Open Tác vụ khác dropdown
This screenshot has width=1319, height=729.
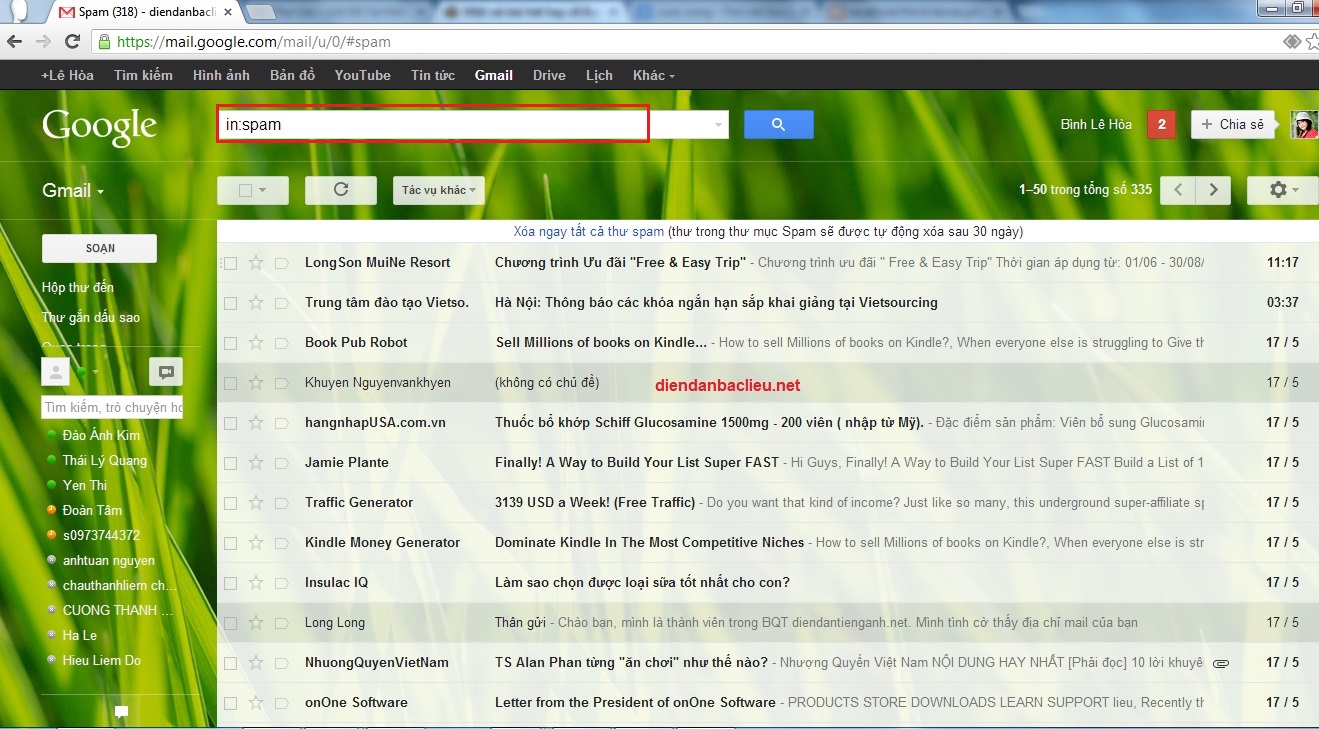pos(439,190)
